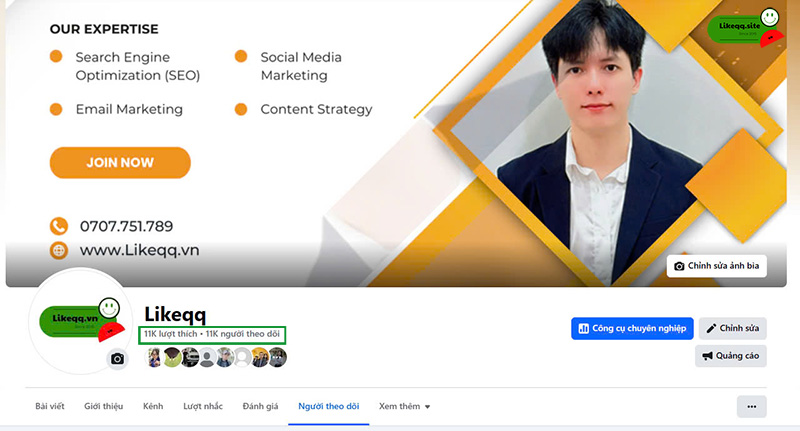Viewport: 800px width, 431px height.
Task: Open the Likeqq.vn profile picture
Action: tap(81, 321)
